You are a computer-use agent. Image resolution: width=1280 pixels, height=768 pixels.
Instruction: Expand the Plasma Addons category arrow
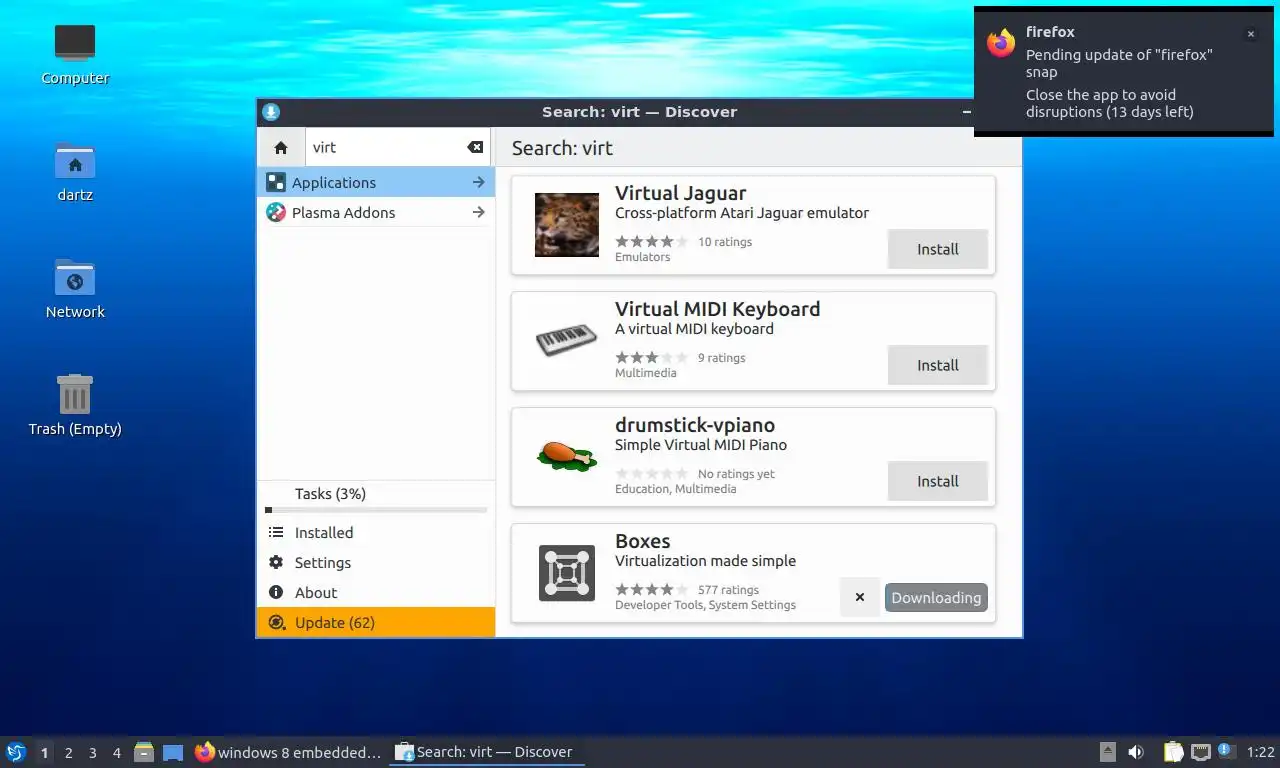pyautogui.click(x=479, y=212)
